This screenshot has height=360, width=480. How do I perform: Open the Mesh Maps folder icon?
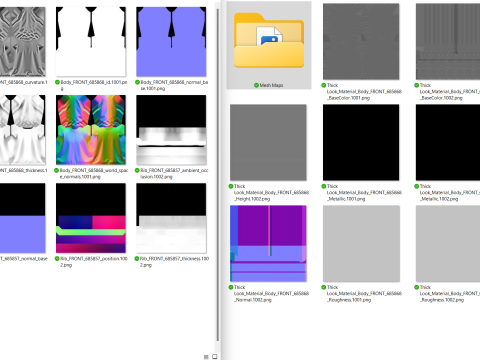pyautogui.click(x=269, y=40)
